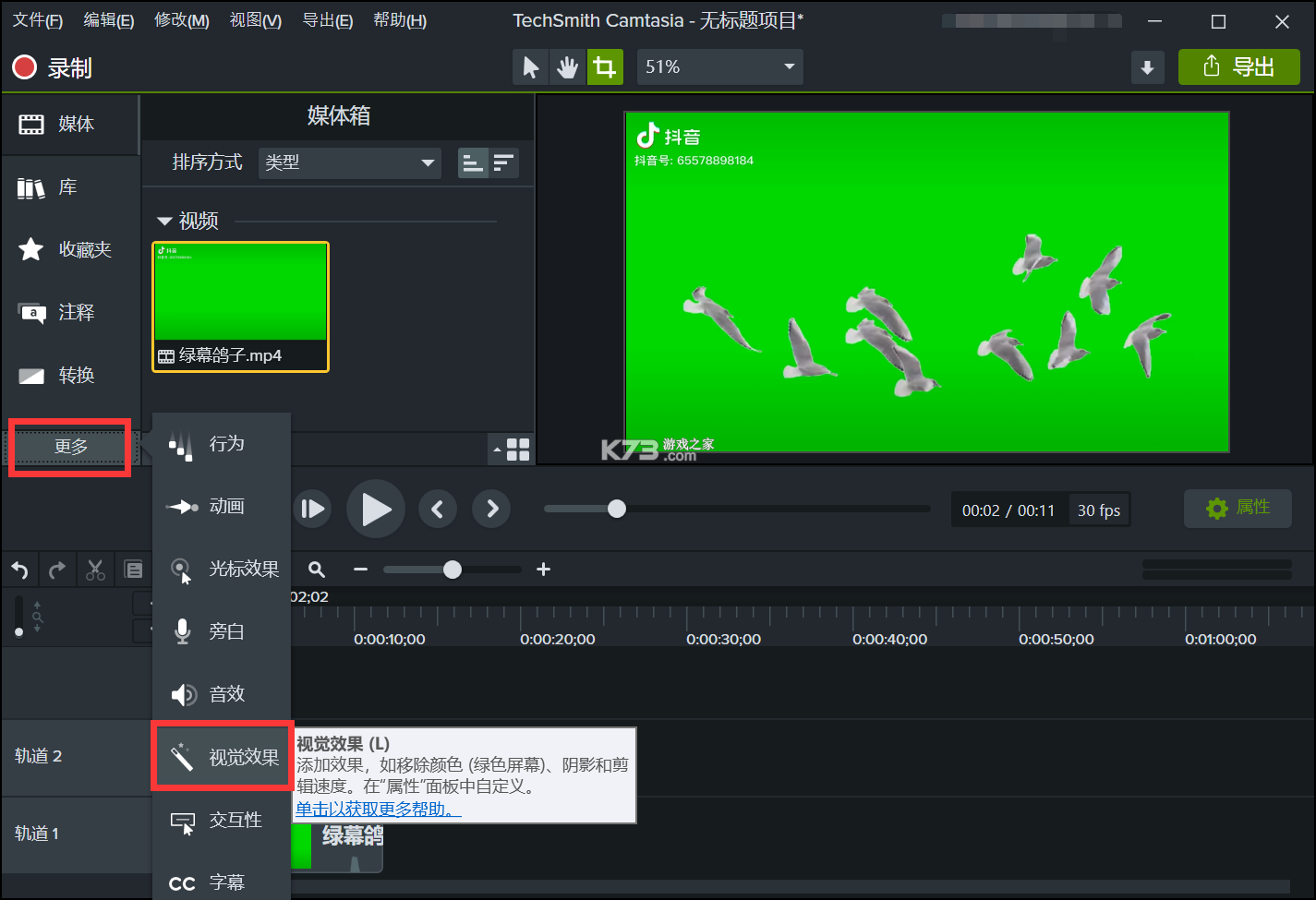The height and width of the screenshot is (900, 1316).
Task: Click the 单击以获取更多帮助 help link
Action: tap(378, 809)
